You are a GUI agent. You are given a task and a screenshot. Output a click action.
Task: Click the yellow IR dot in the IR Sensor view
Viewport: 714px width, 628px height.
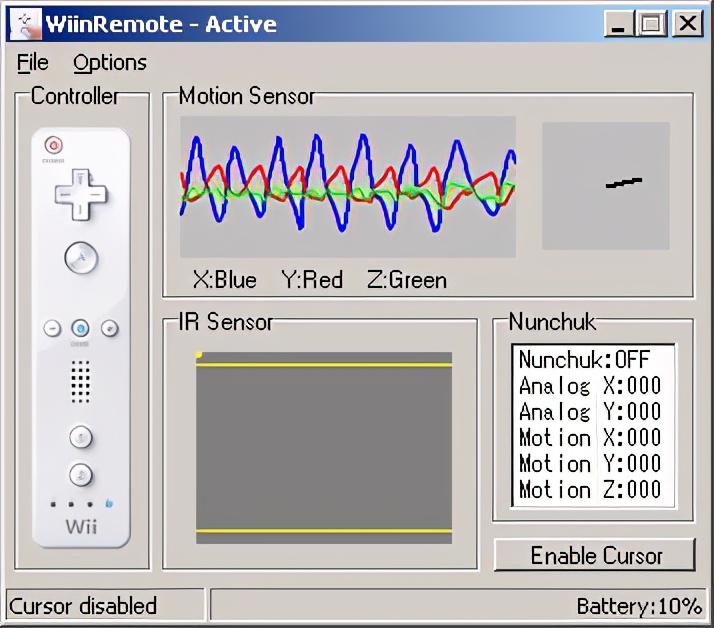[199, 354]
